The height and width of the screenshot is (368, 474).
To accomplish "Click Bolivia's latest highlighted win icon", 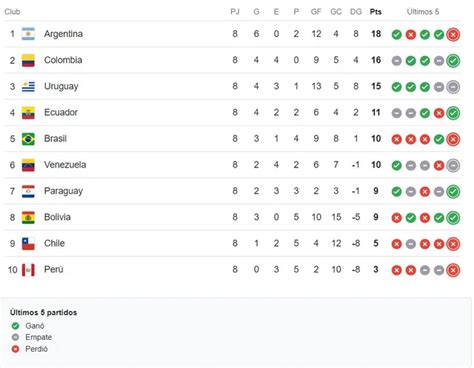I will (x=453, y=218).
